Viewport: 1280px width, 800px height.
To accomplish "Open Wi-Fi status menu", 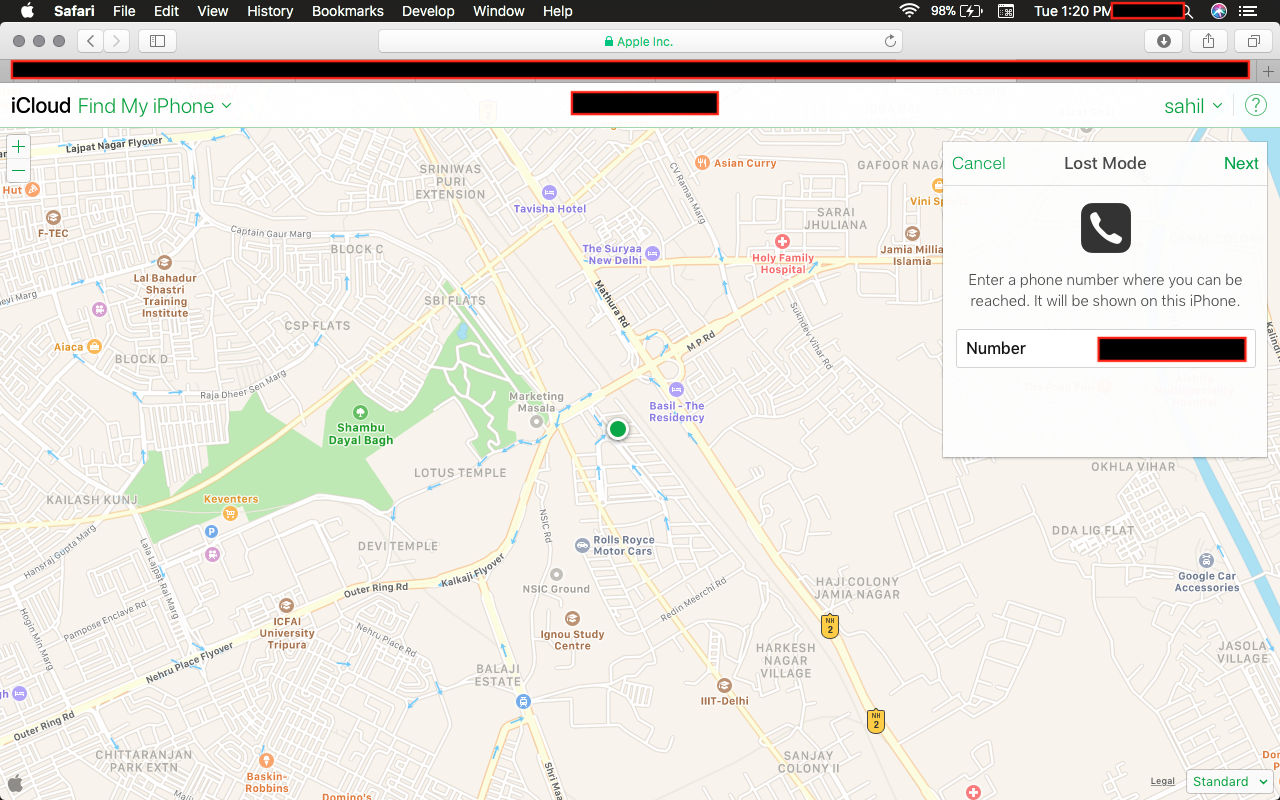I will point(909,11).
